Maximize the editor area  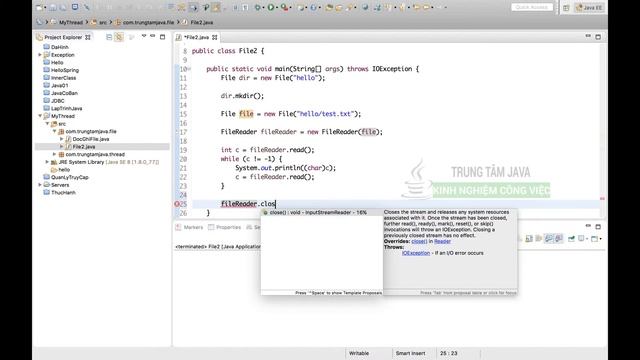[x=598, y=37]
